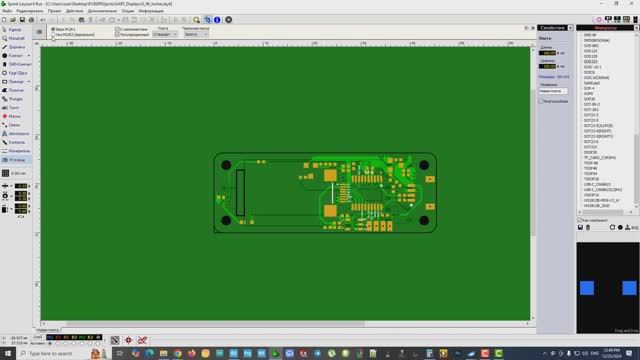The height and width of the screenshot is (360, 640).
Task: Toggle the Фотовид photoview mode
Action: [x=16, y=160]
